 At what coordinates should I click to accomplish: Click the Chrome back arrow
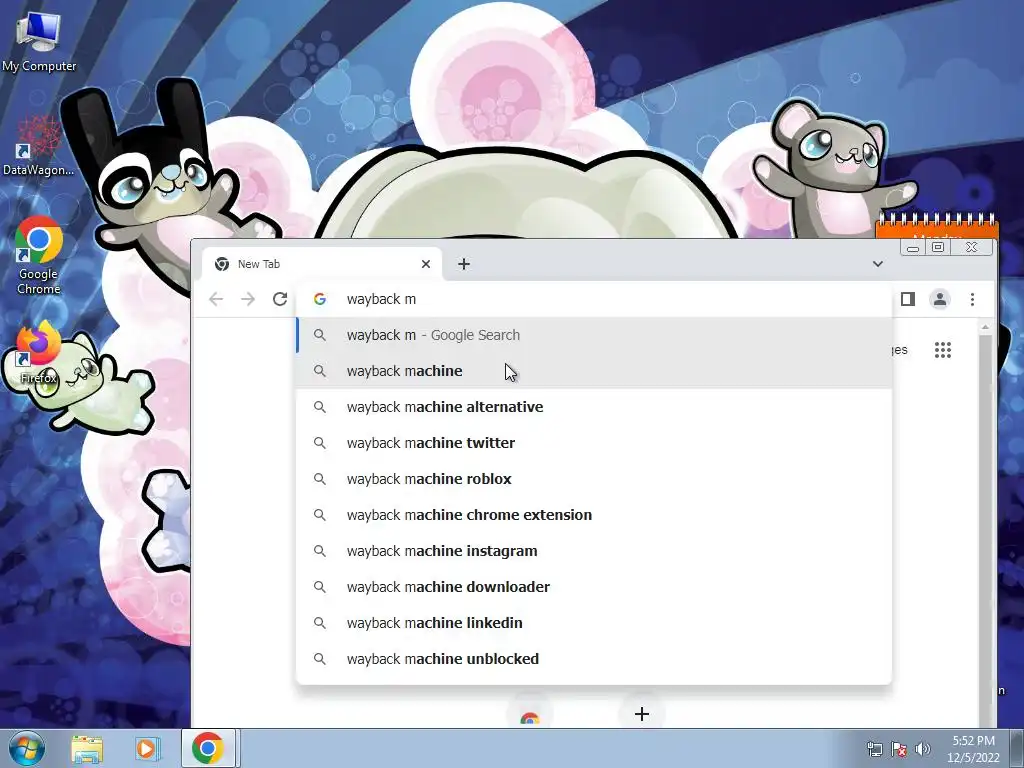pos(216,299)
